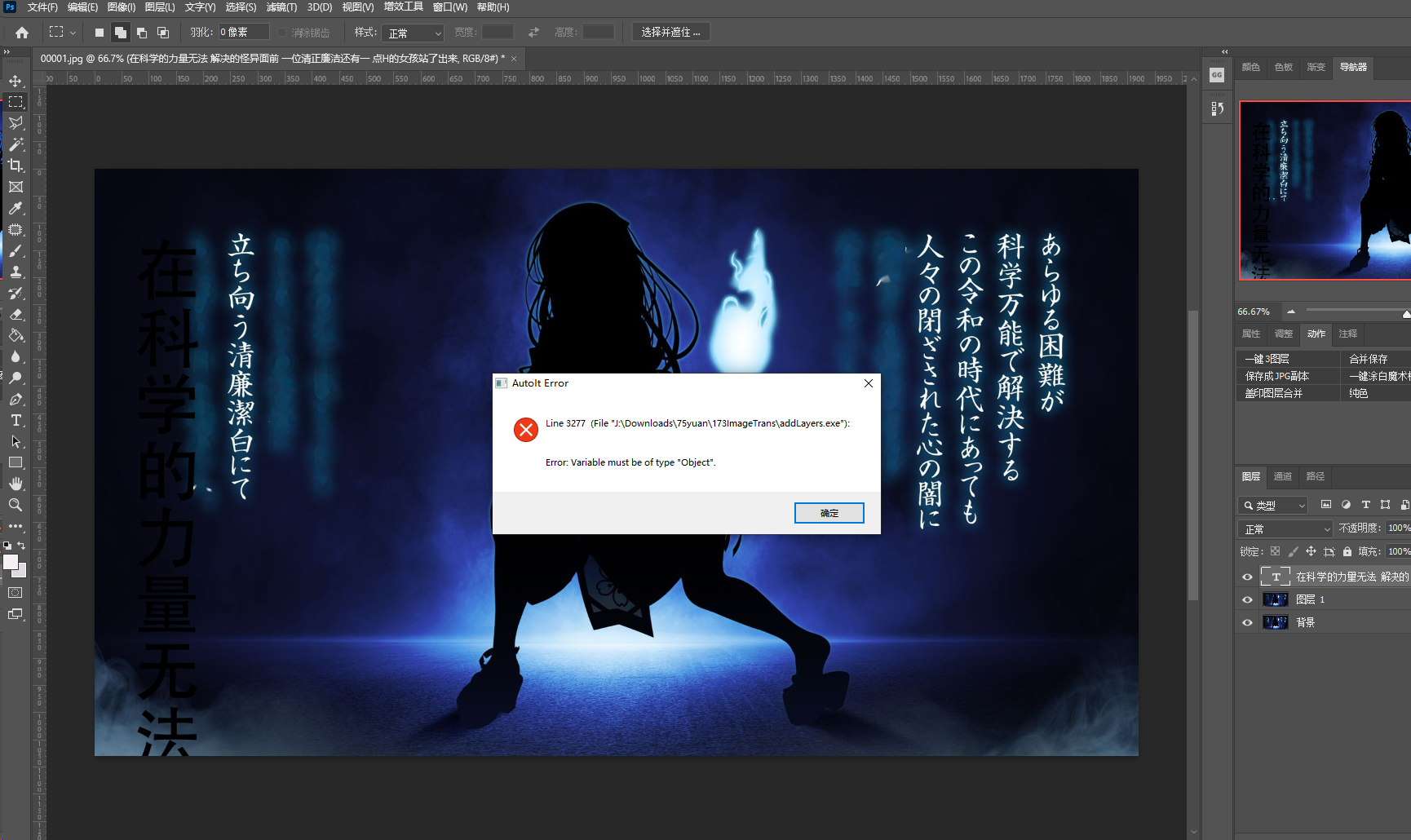Open the layer blend mode 正常 dropdown
The image size is (1411, 840).
(1285, 528)
